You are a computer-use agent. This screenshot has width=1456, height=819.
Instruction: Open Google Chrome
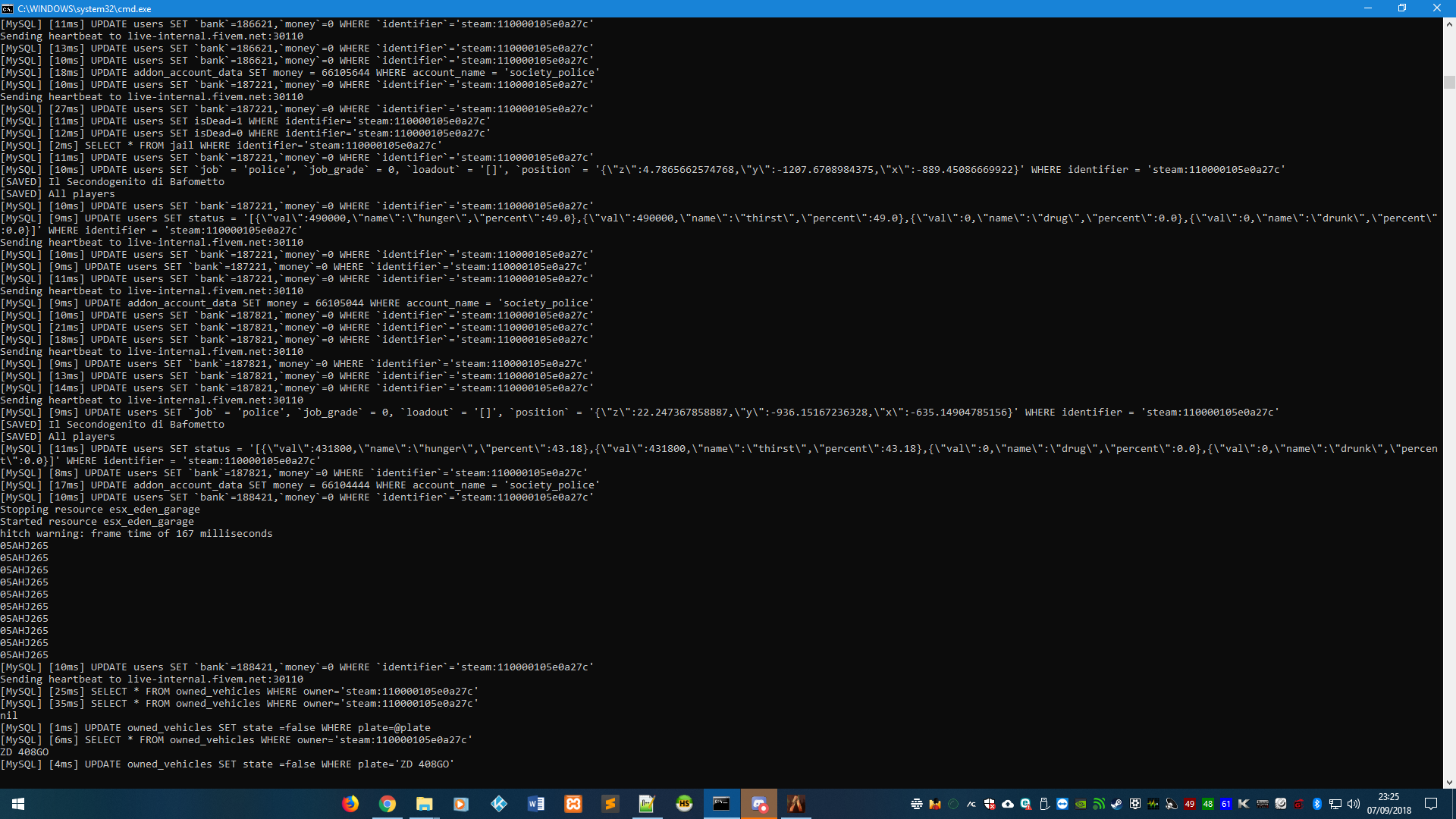click(388, 804)
